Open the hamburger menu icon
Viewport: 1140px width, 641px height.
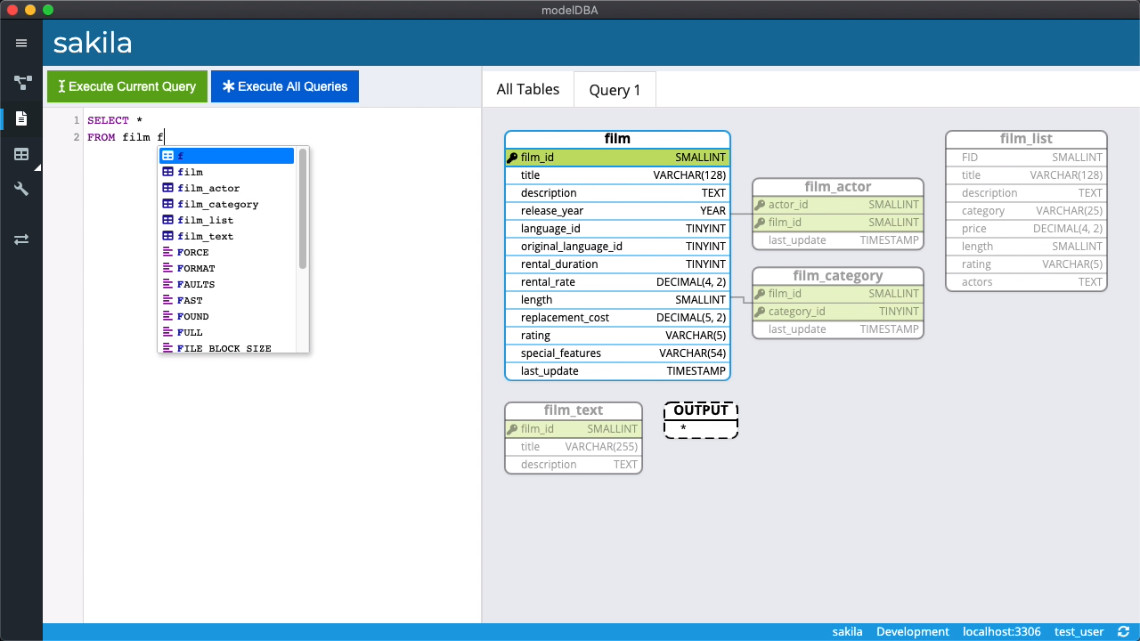click(21, 43)
